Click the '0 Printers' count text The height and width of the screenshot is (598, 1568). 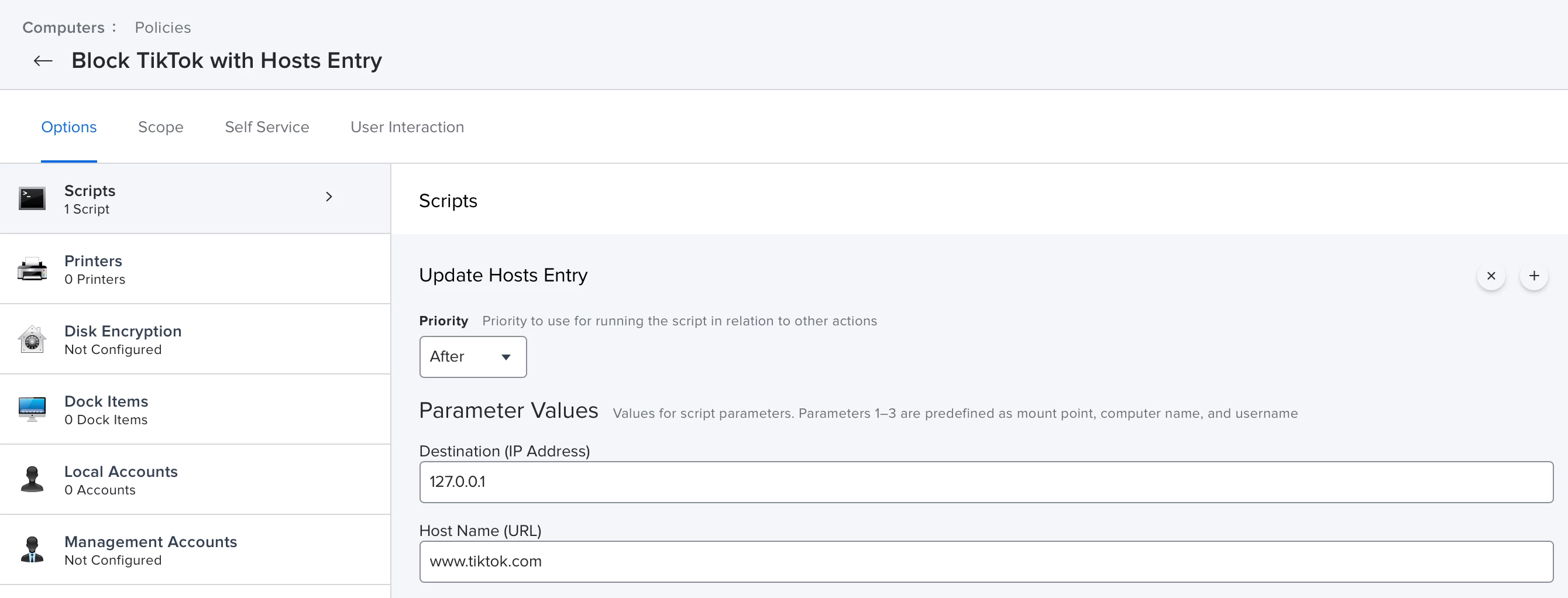pos(95,280)
